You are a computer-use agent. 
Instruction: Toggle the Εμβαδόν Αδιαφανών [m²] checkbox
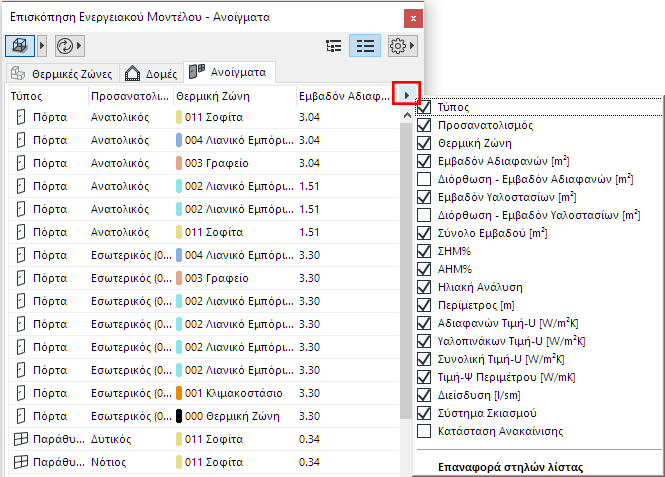424,161
